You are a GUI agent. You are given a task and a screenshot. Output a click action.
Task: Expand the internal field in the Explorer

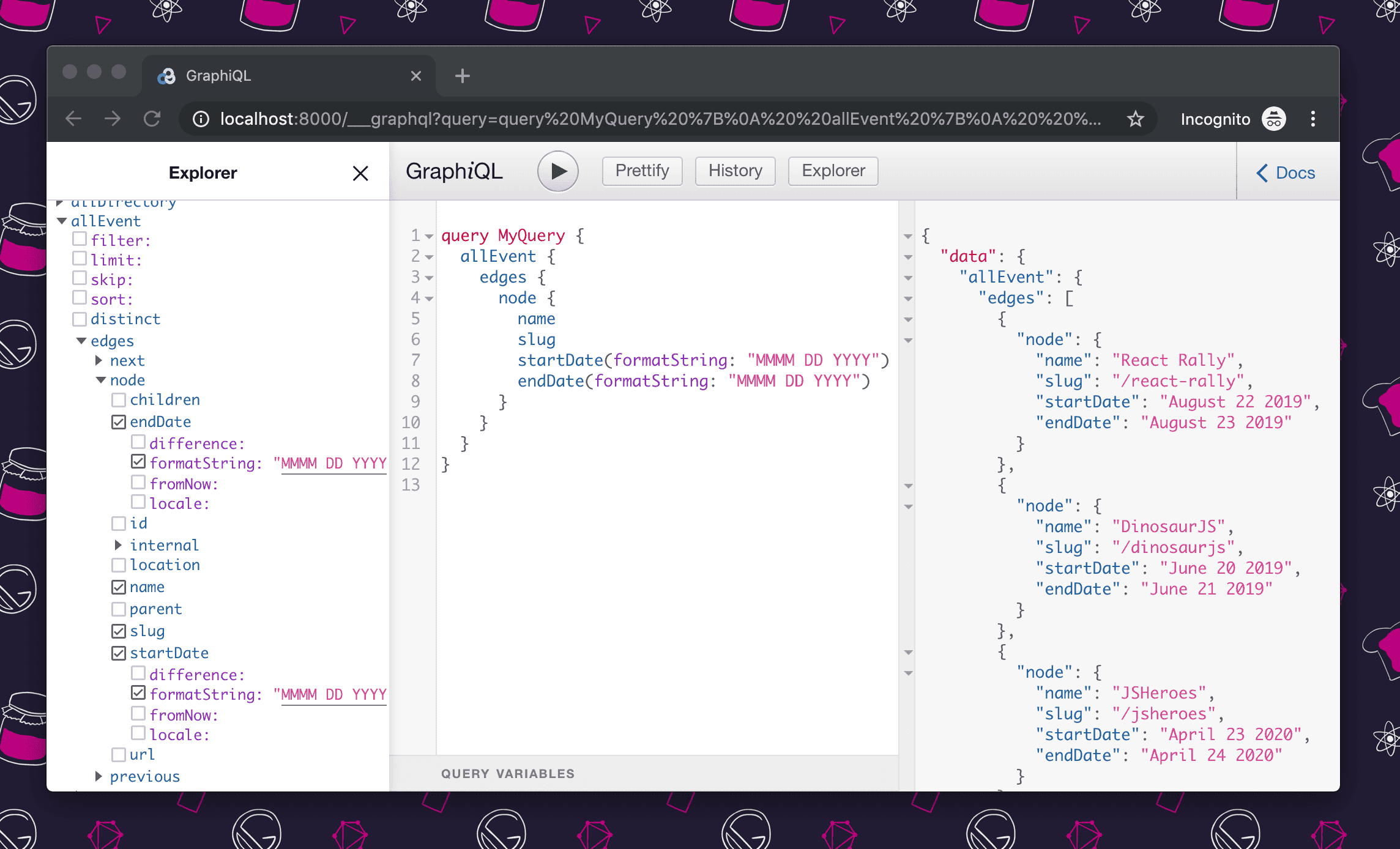[x=118, y=545]
